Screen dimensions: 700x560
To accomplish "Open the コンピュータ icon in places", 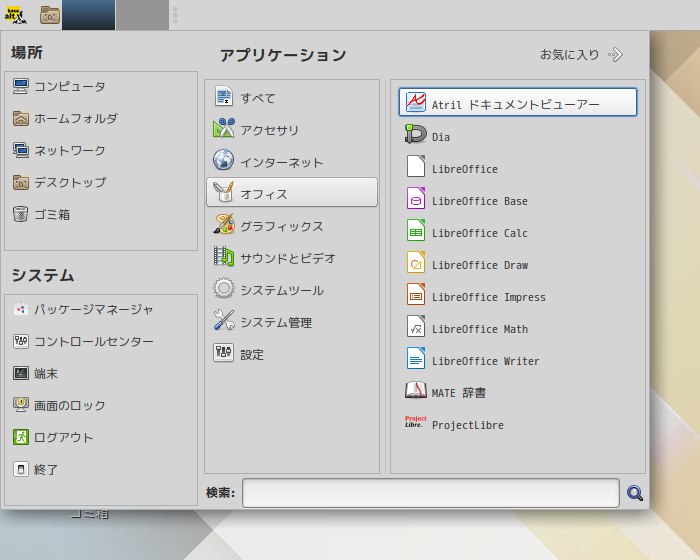I will pyautogui.click(x=21, y=86).
